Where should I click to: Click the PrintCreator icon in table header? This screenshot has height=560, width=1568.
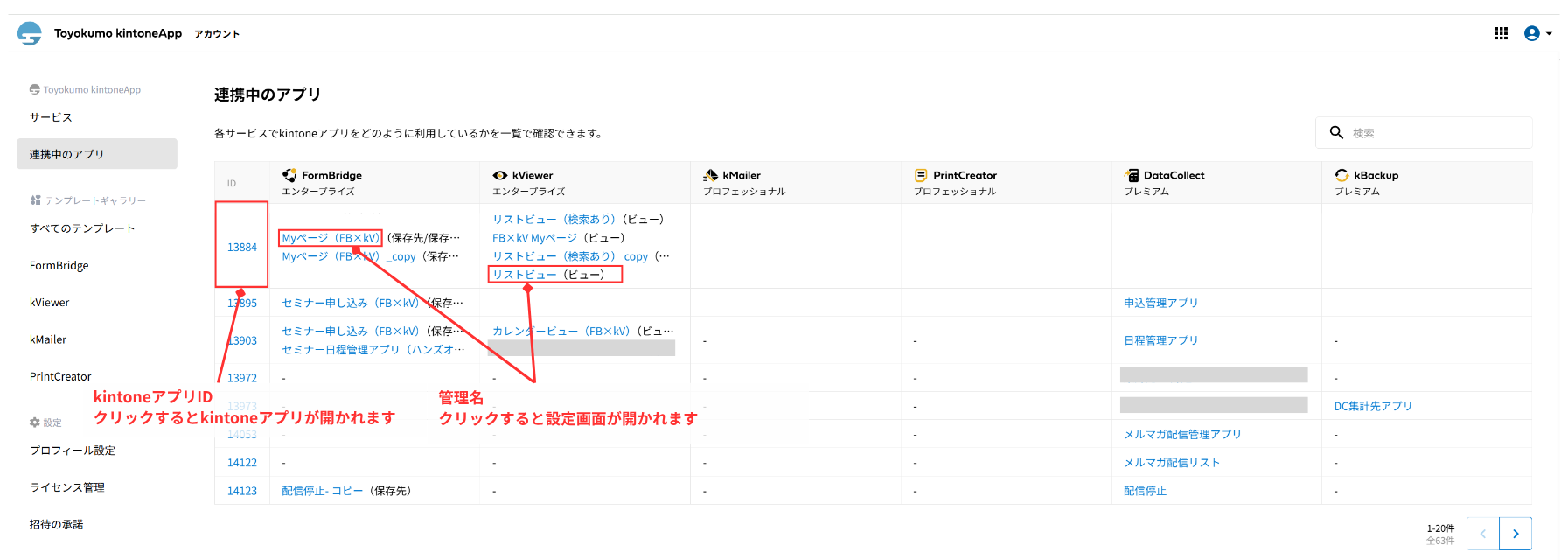[x=921, y=175]
